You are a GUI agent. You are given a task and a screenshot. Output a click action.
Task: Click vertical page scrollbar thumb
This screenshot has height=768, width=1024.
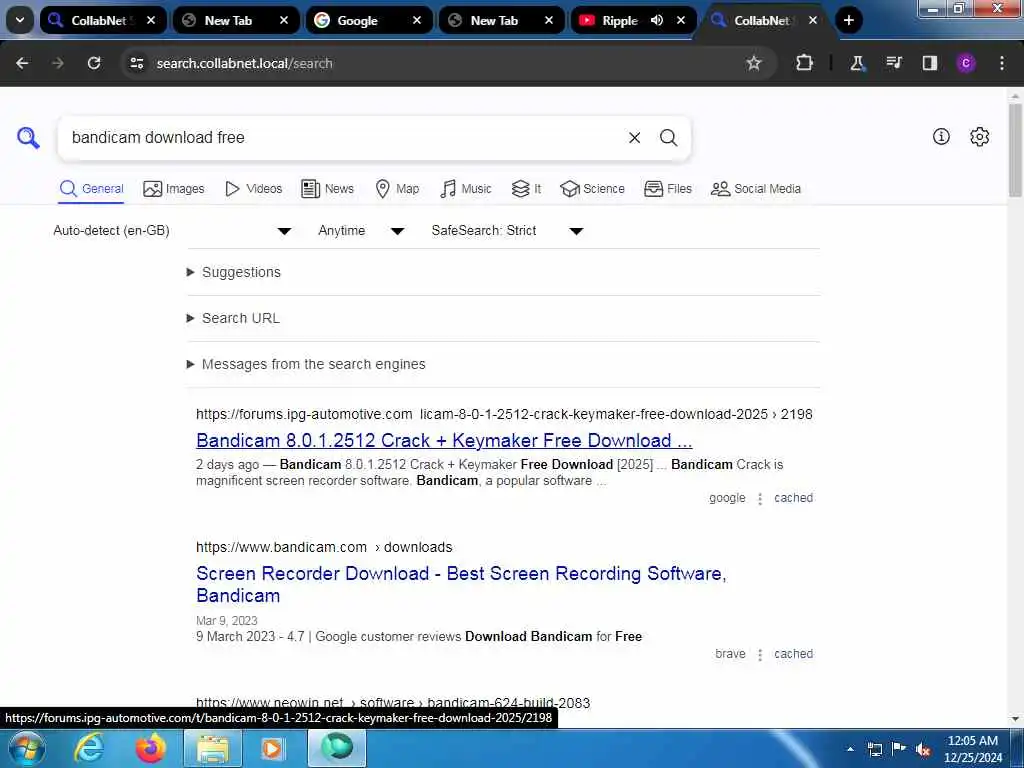pos(1015,150)
